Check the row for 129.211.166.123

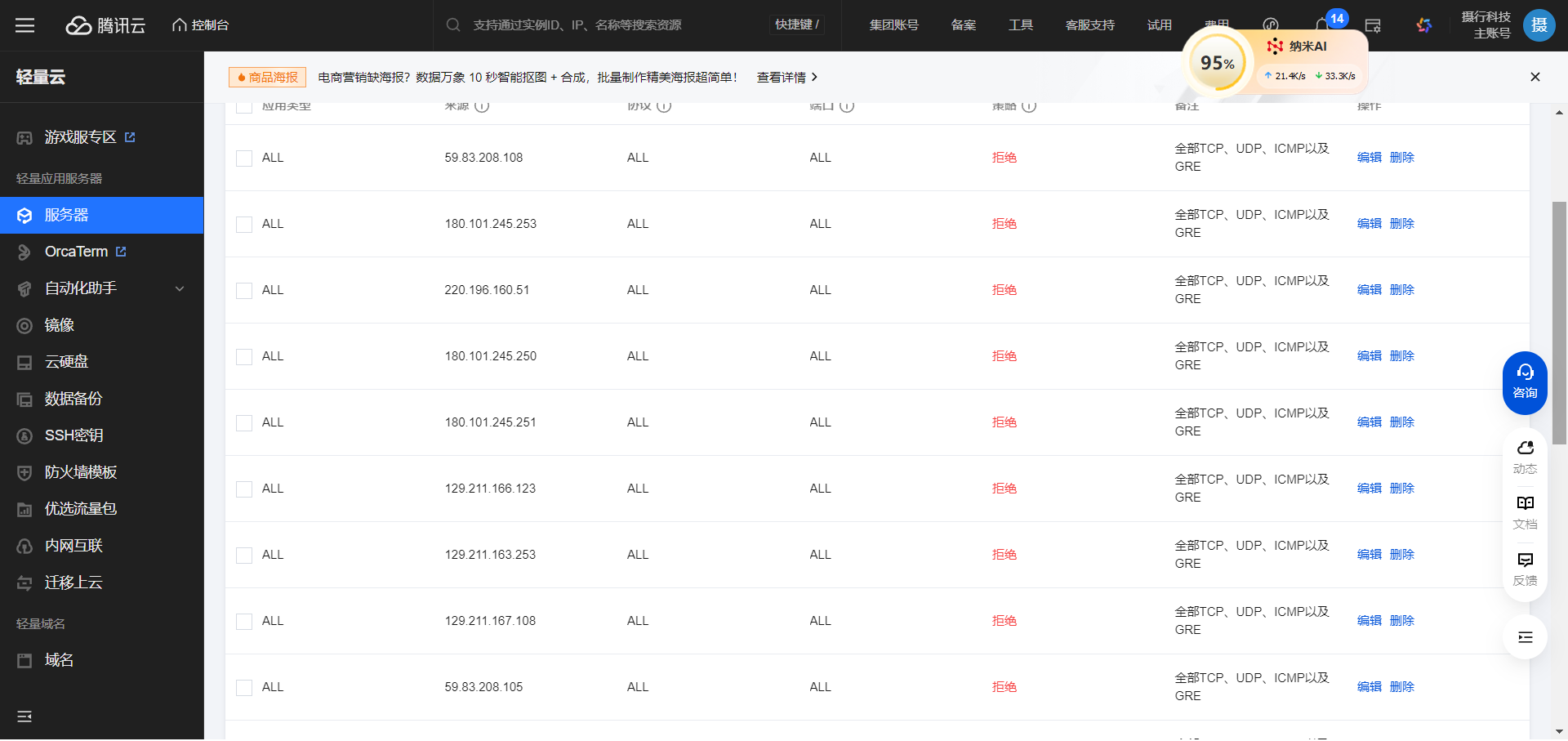[244, 489]
